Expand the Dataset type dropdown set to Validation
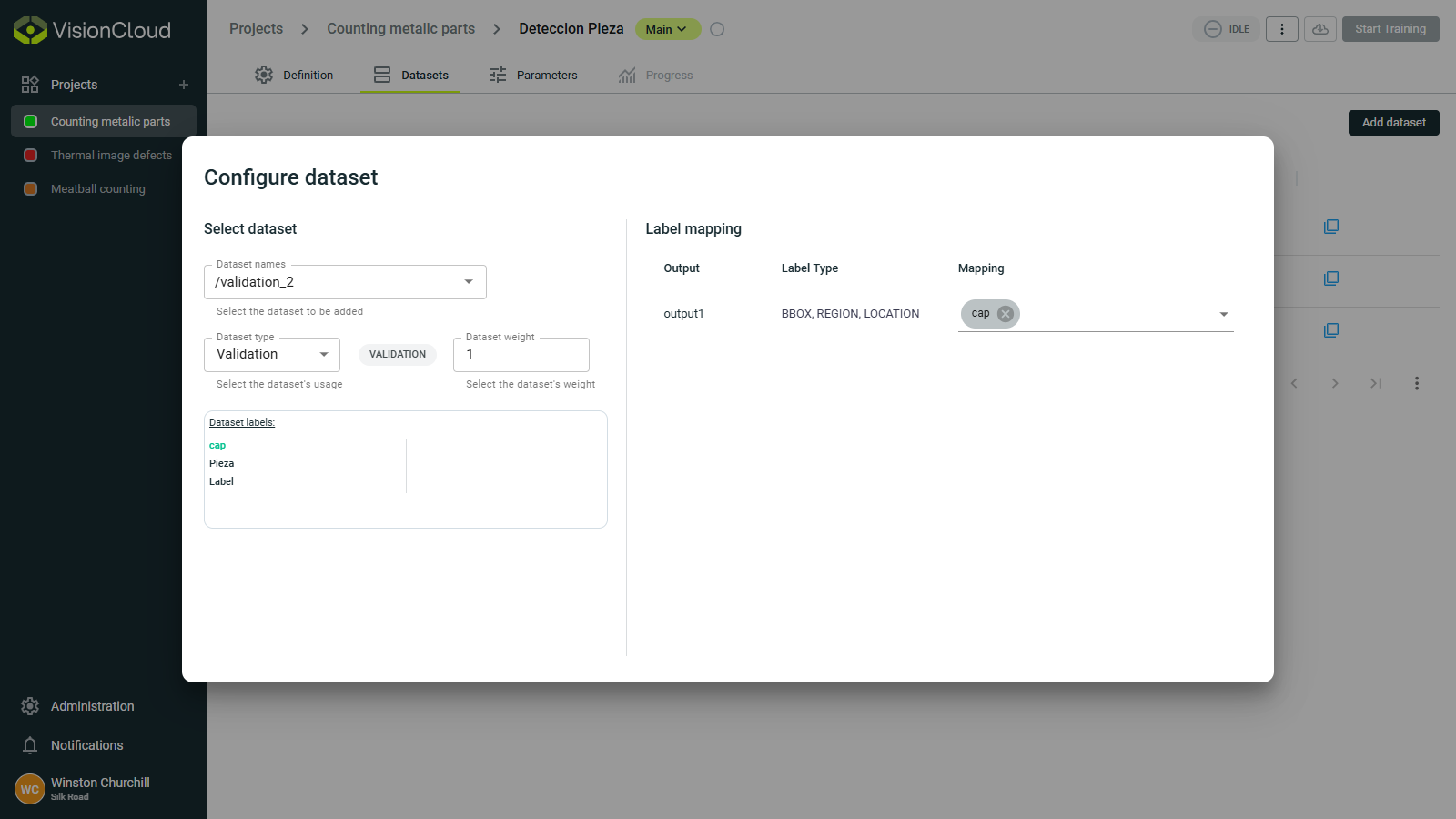The width and height of the screenshot is (1456, 819). (x=323, y=354)
